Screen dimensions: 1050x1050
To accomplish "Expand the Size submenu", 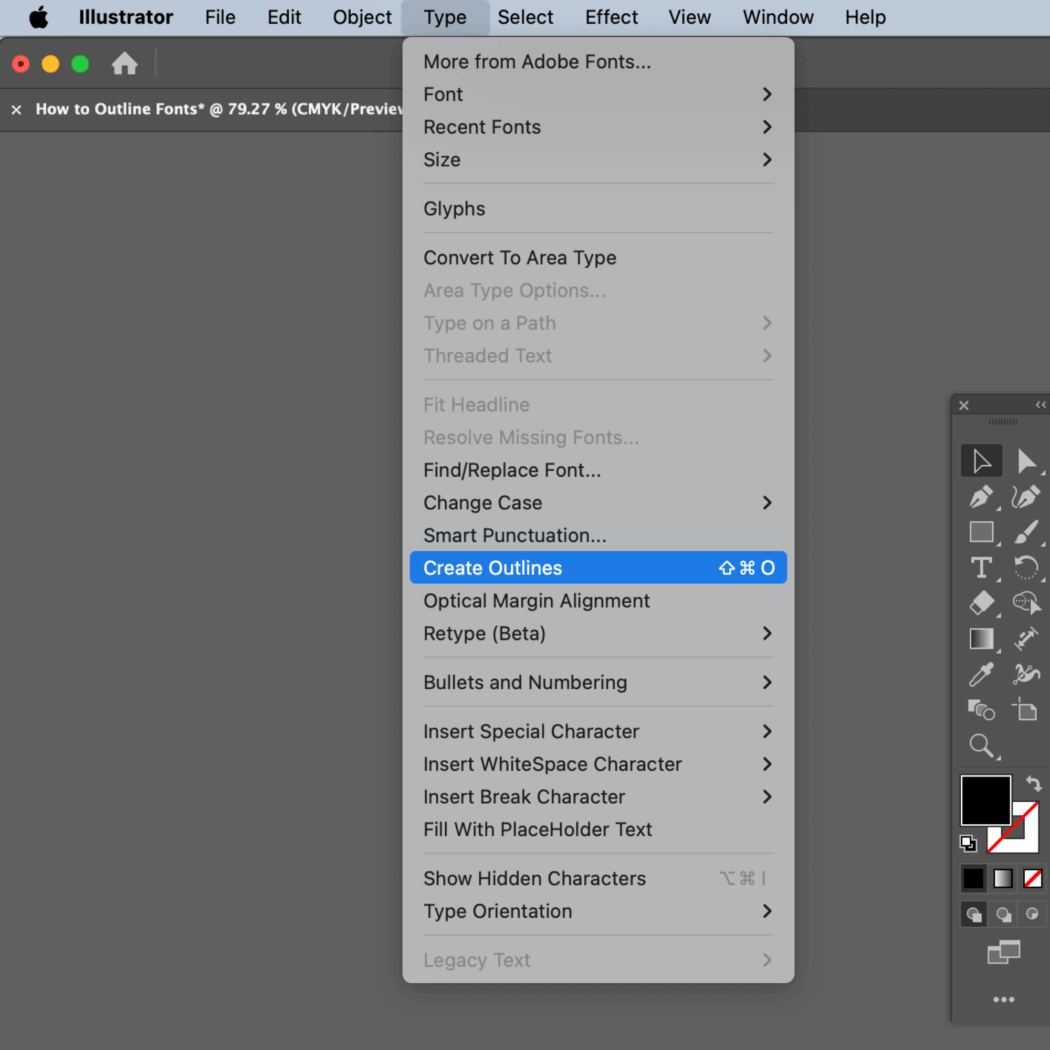I will 598,160.
